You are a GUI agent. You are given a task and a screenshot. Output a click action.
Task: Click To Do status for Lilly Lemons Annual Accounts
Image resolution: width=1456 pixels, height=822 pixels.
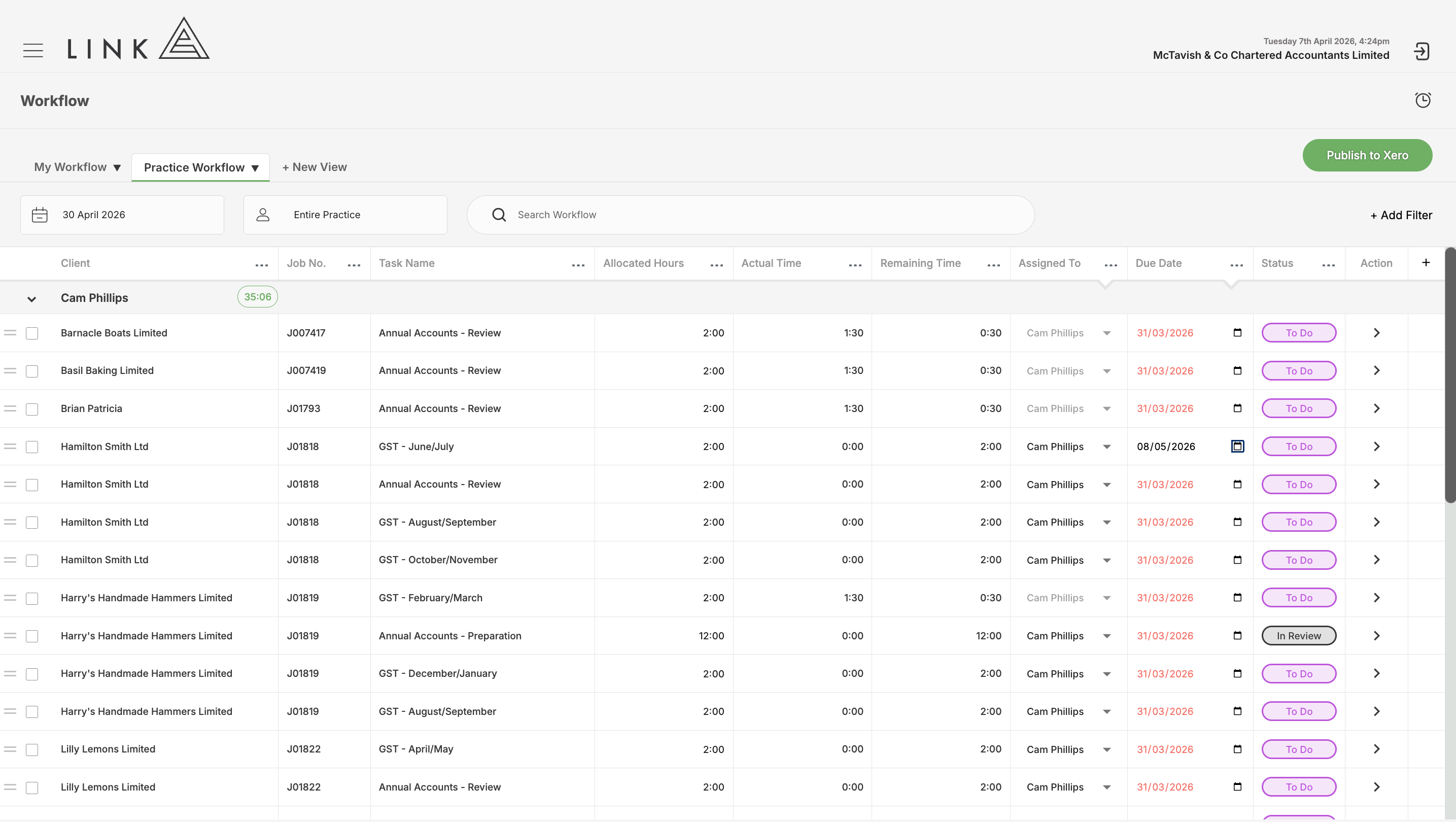[x=1299, y=787]
